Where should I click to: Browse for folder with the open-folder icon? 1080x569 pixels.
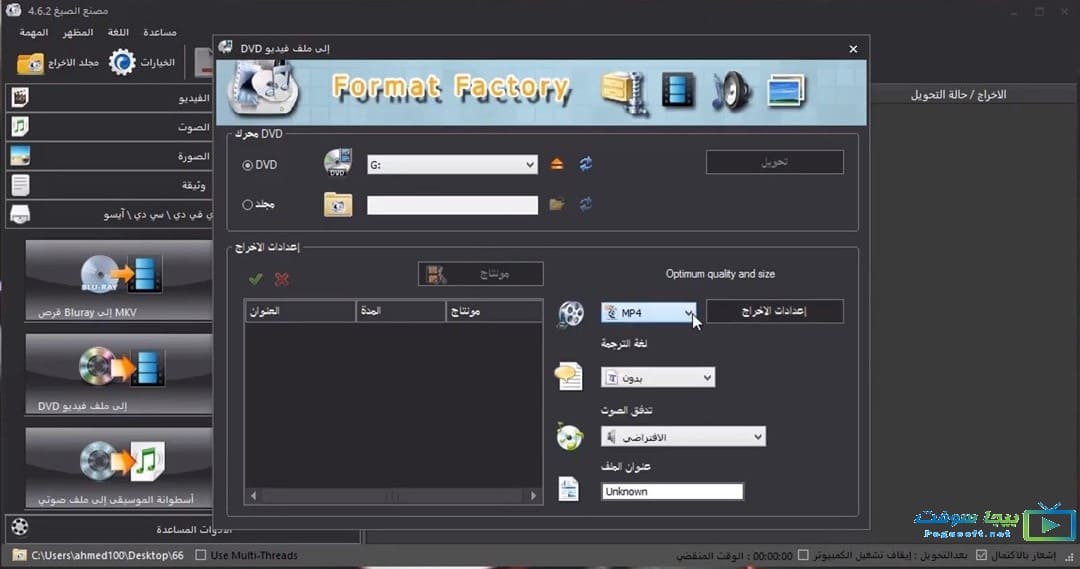pos(557,205)
